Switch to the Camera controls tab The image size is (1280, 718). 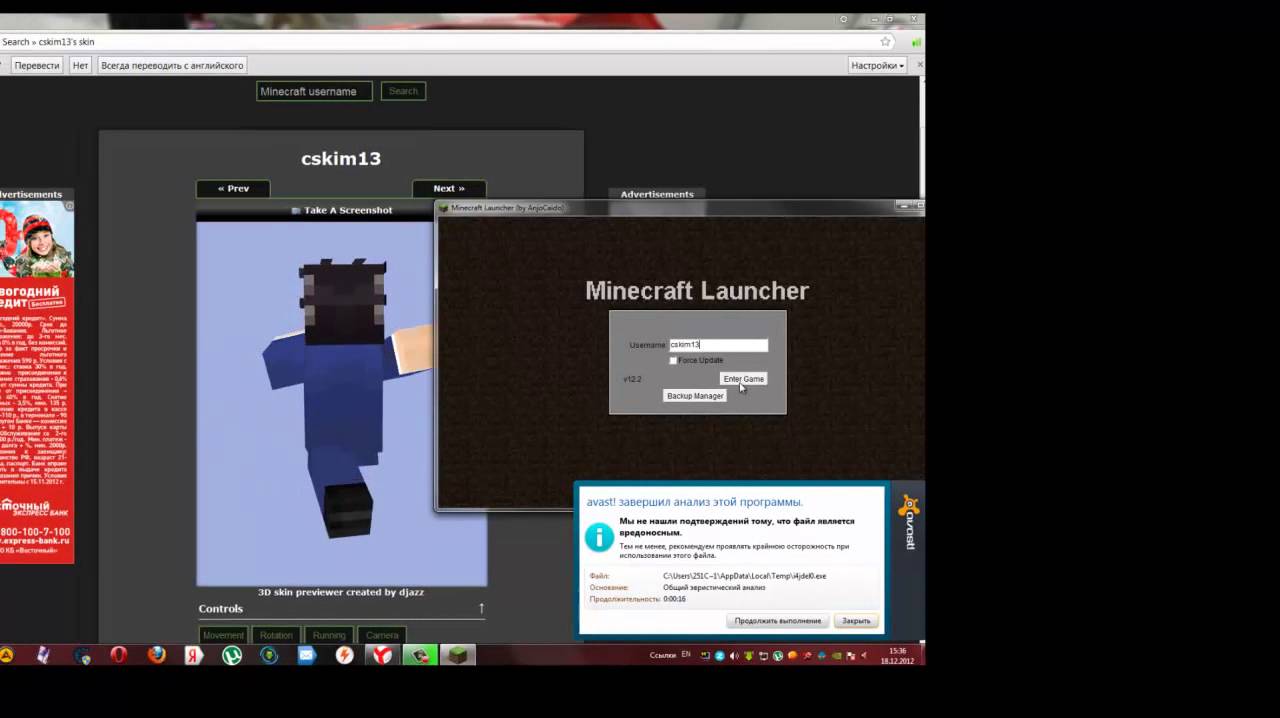click(382, 635)
